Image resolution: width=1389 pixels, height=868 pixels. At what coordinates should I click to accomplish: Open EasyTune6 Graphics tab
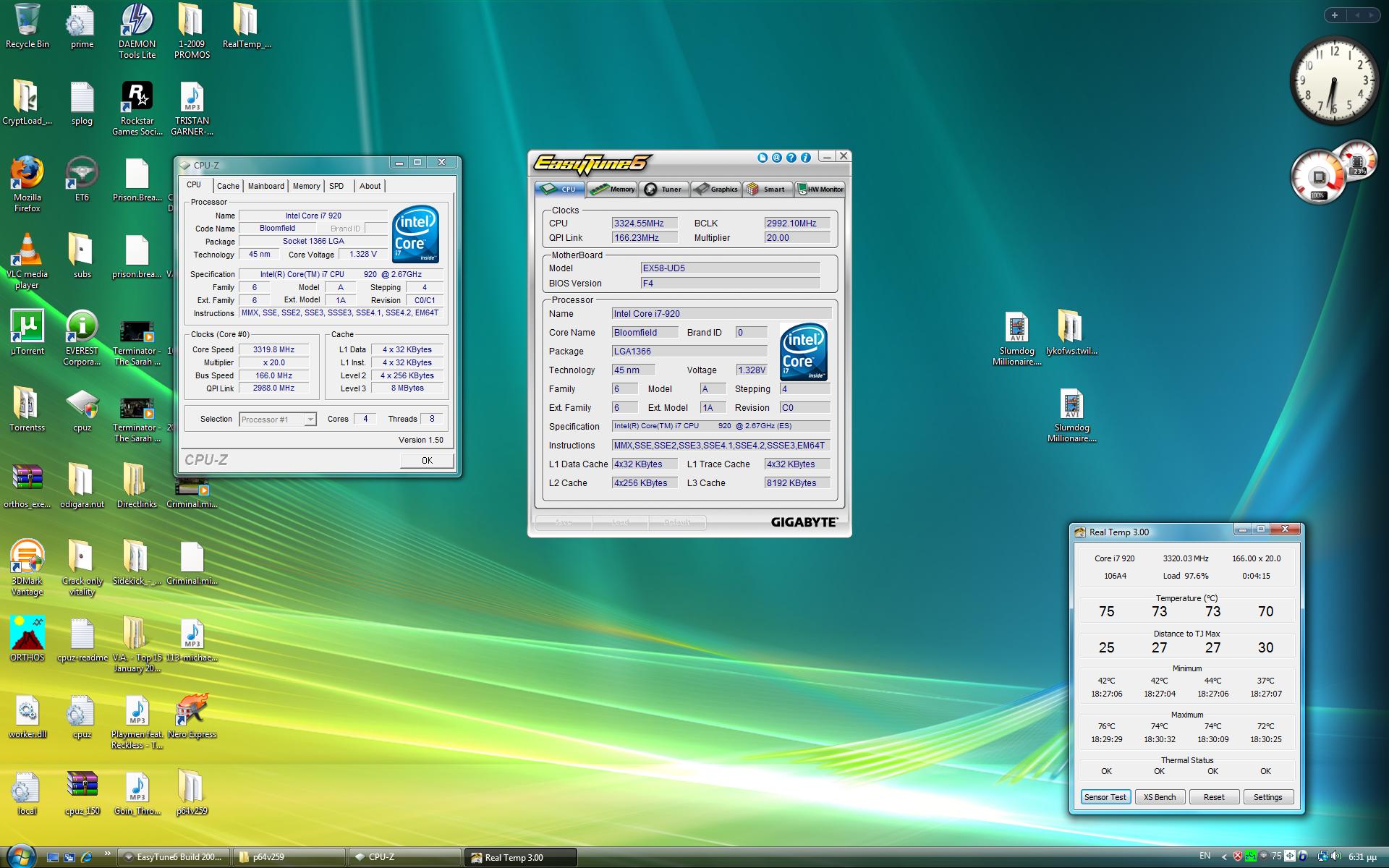tap(715, 189)
